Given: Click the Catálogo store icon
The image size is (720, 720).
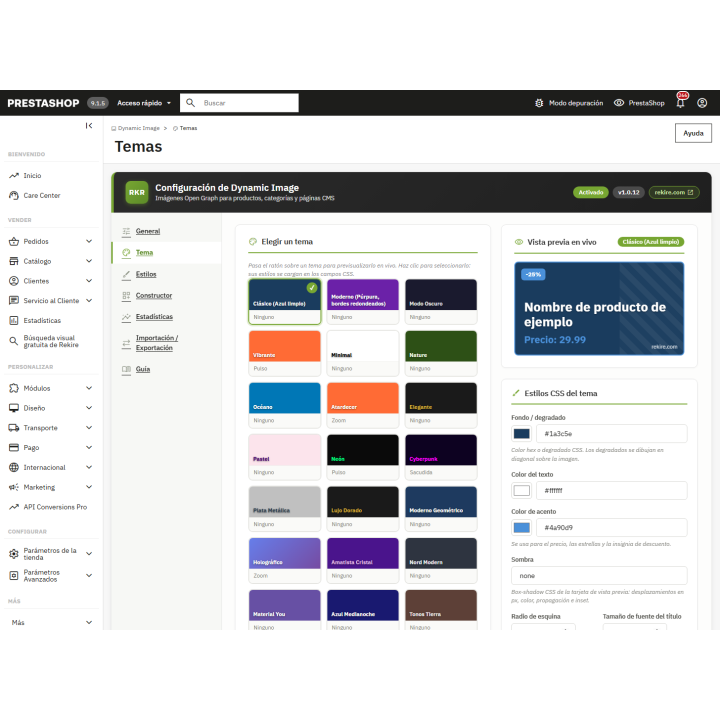Looking at the screenshot, I should [x=14, y=261].
